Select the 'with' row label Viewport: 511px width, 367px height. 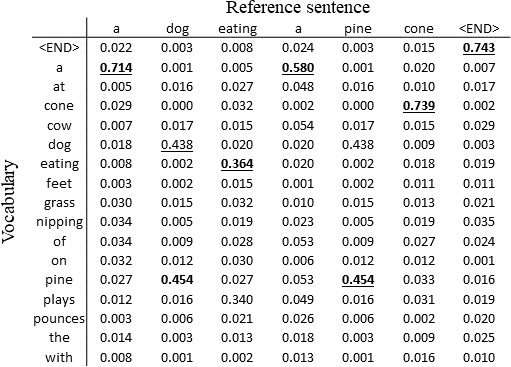point(59,357)
